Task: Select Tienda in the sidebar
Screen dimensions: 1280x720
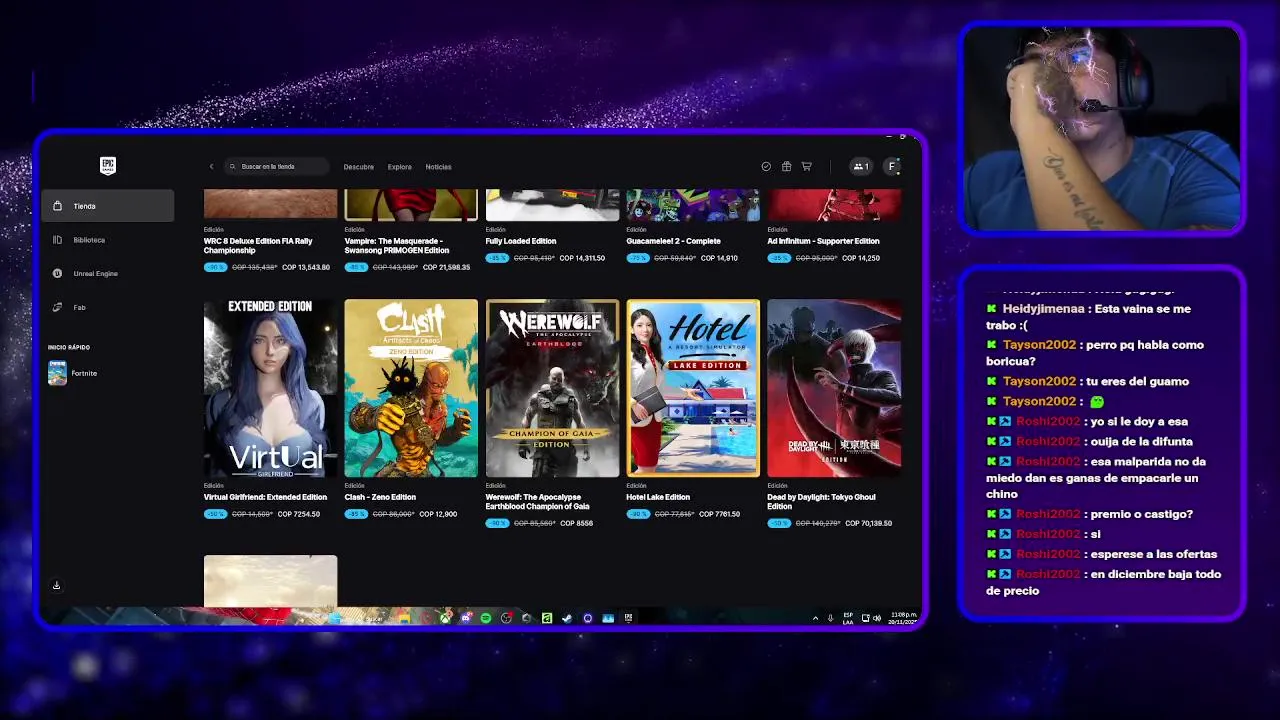Action: click(108, 206)
